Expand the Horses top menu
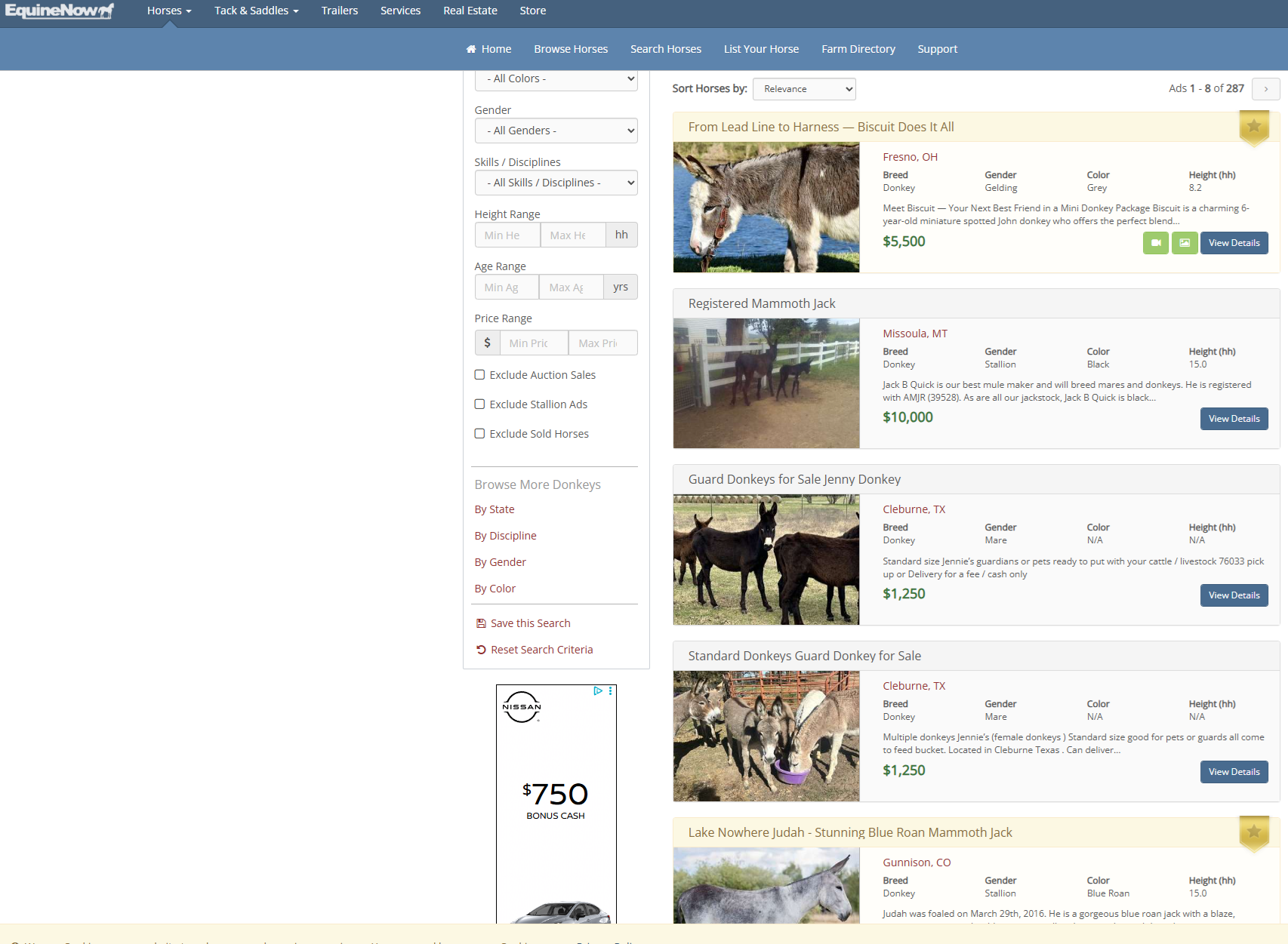The image size is (1288, 944). (x=169, y=11)
